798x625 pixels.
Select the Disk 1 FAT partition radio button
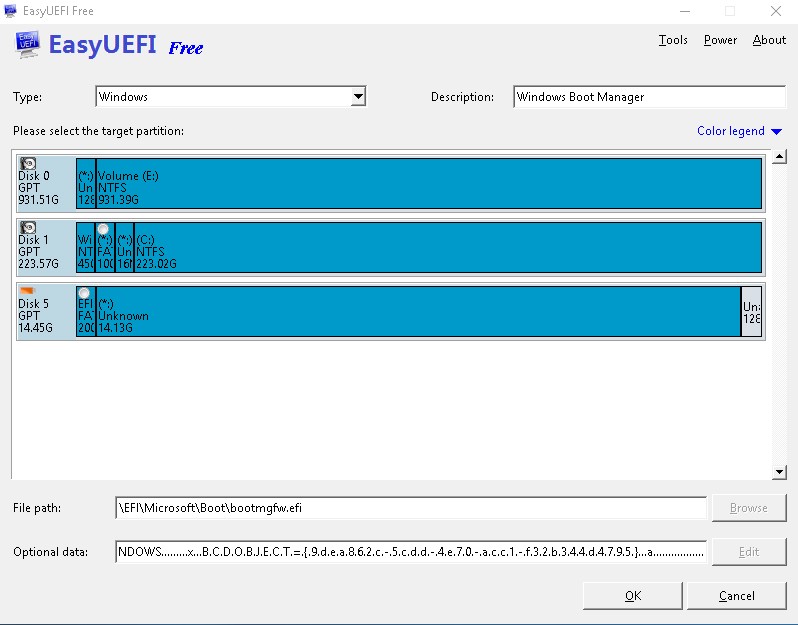pyautogui.click(x=103, y=229)
